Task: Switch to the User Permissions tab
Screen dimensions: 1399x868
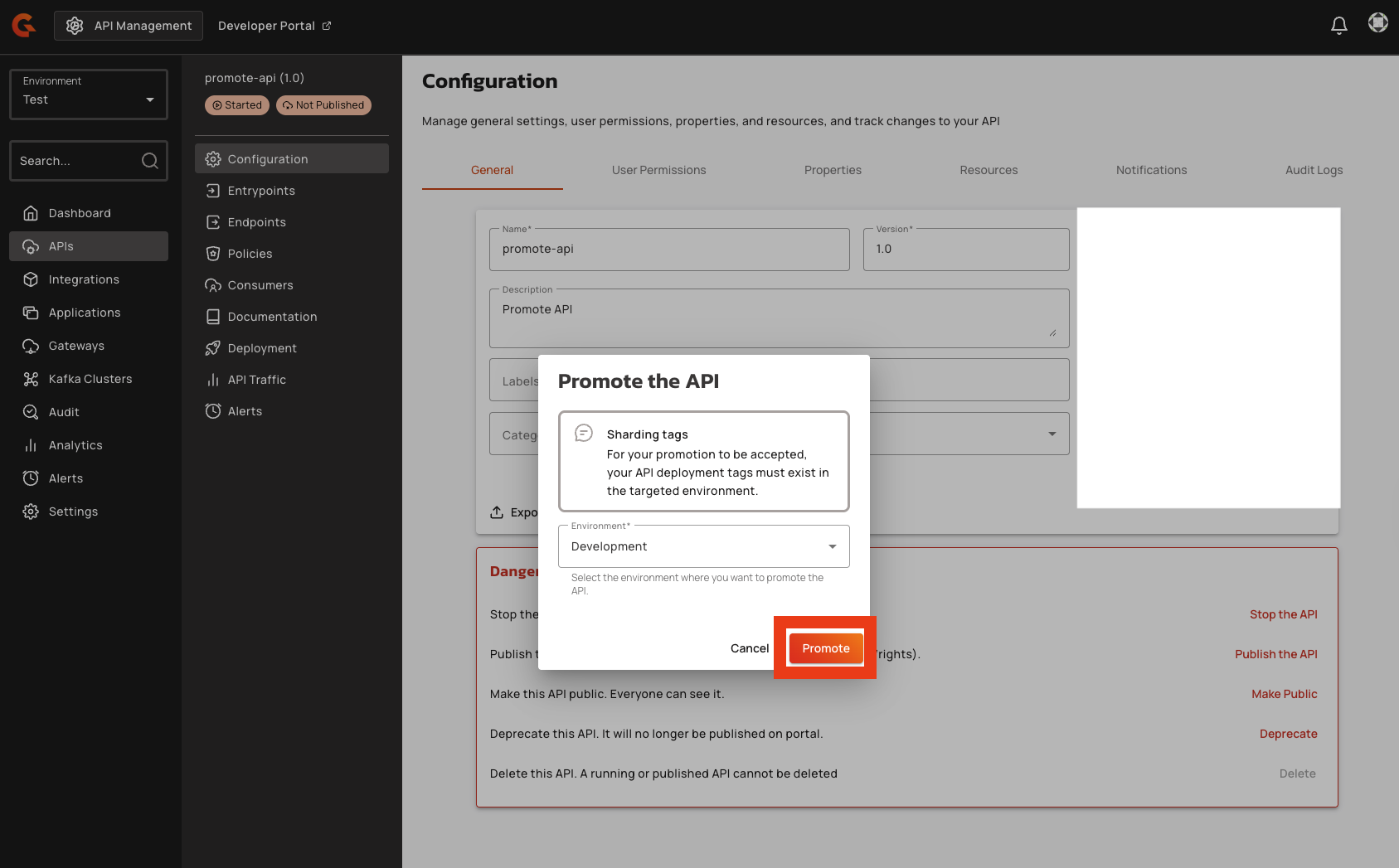Action: tap(658, 170)
